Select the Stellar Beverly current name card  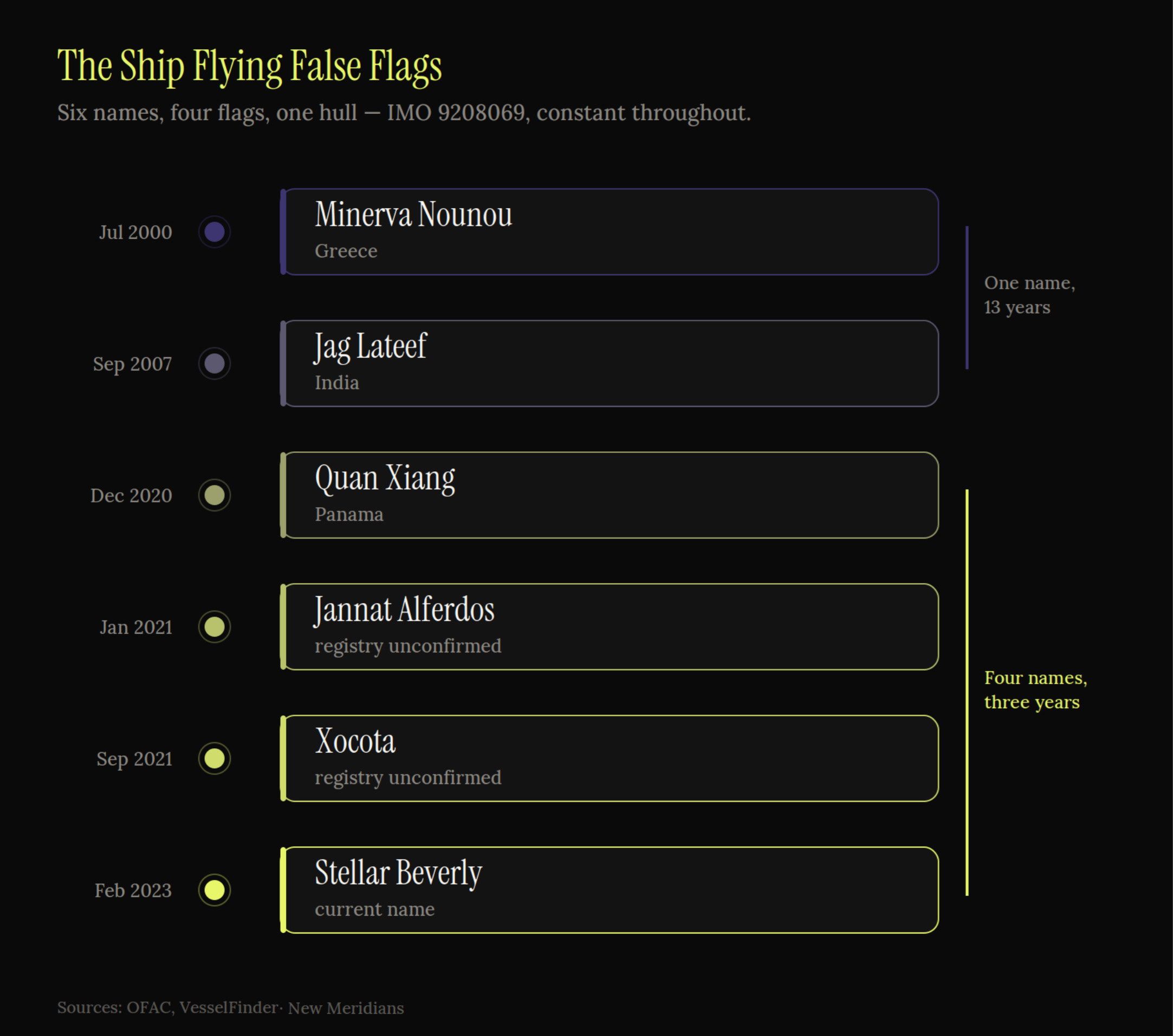610,890
